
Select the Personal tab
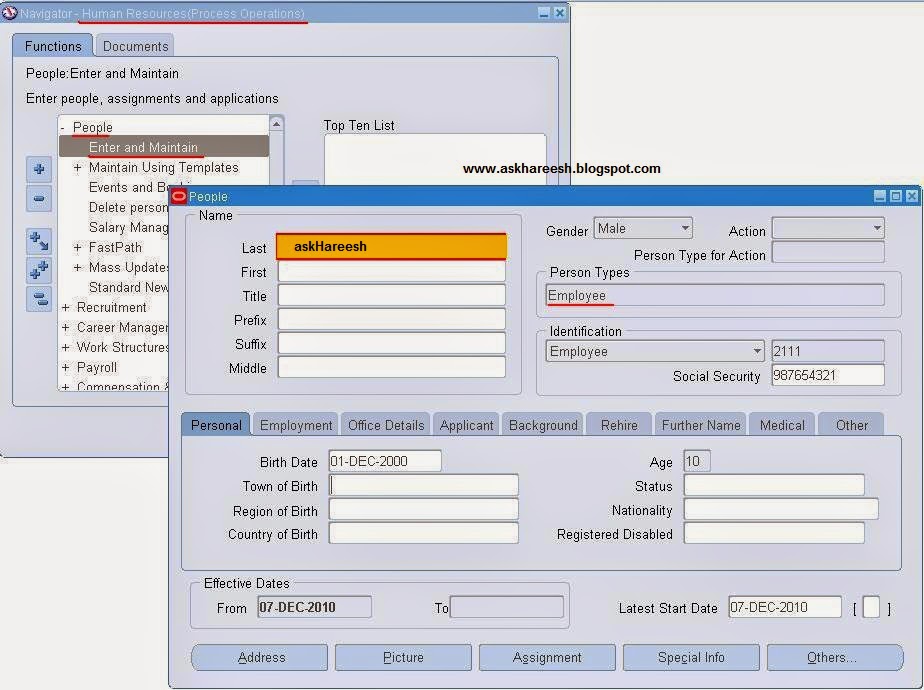(216, 425)
